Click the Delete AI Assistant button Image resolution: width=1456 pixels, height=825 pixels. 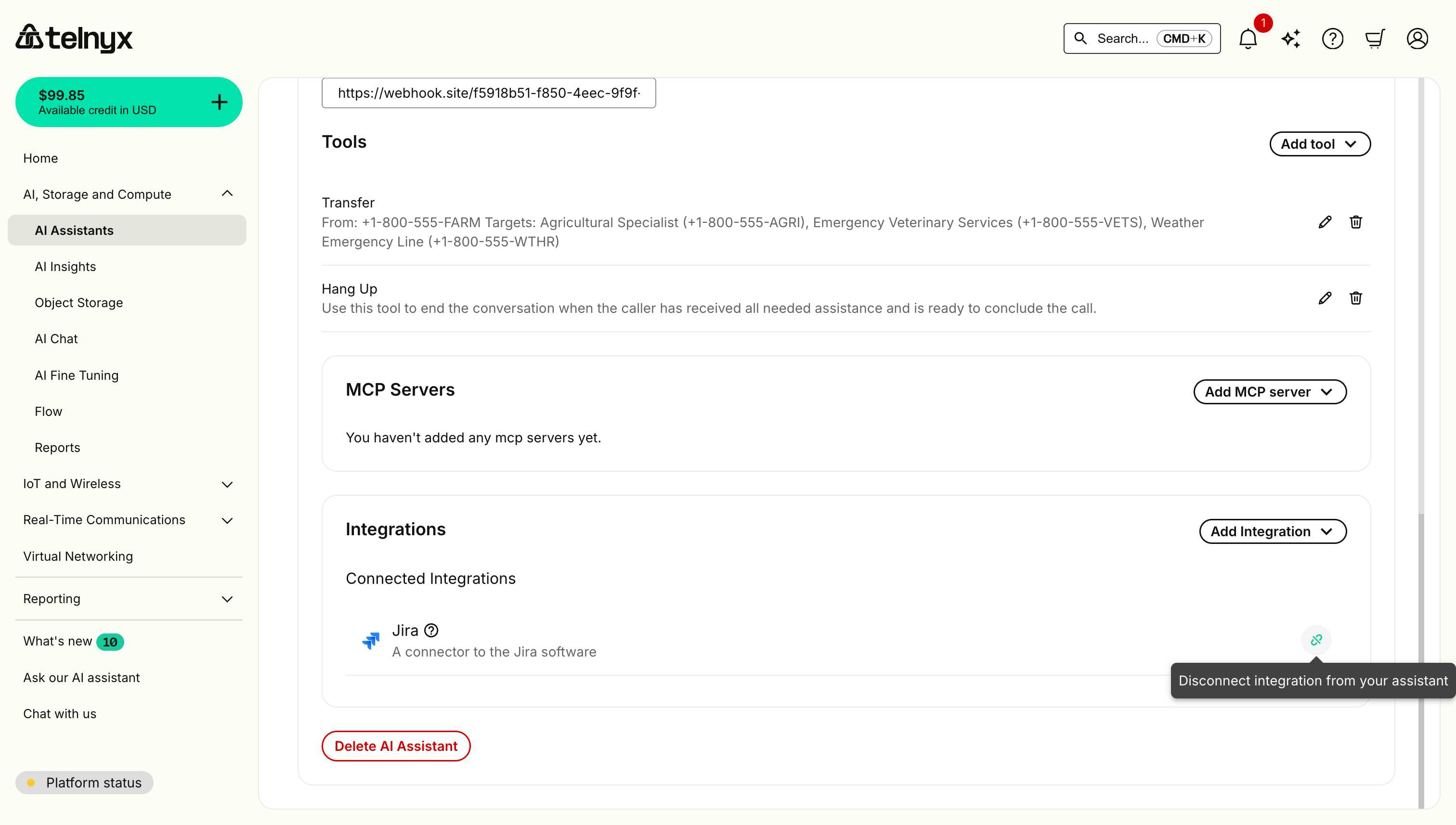click(x=396, y=746)
